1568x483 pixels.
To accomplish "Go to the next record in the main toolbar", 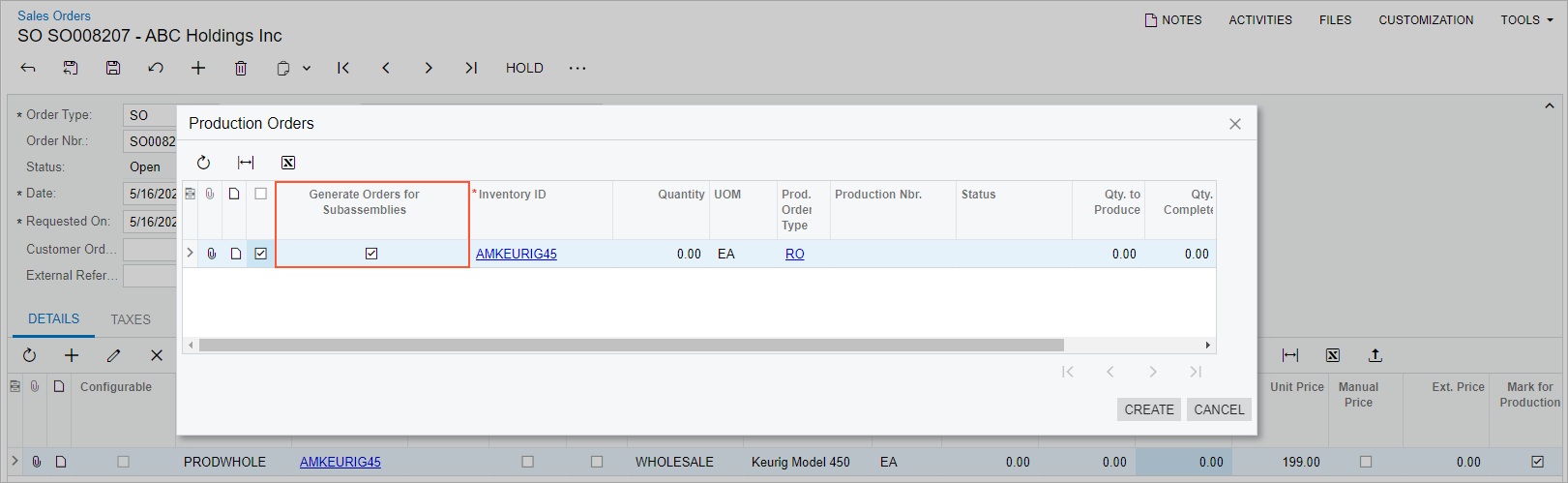I will click(x=429, y=68).
